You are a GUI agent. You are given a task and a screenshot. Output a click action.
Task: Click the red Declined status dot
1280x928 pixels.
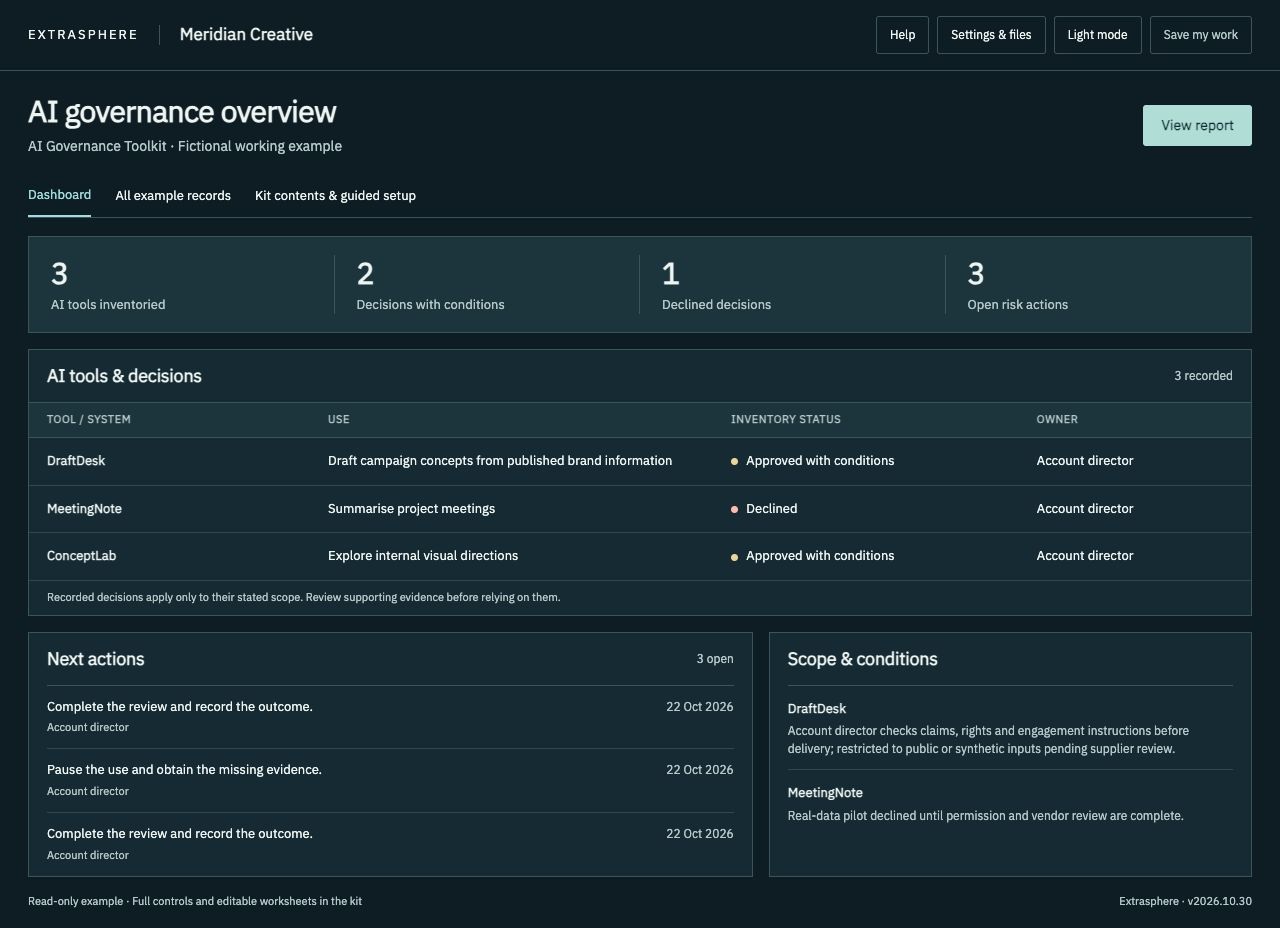pyautogui.click(x=735, y=510)
